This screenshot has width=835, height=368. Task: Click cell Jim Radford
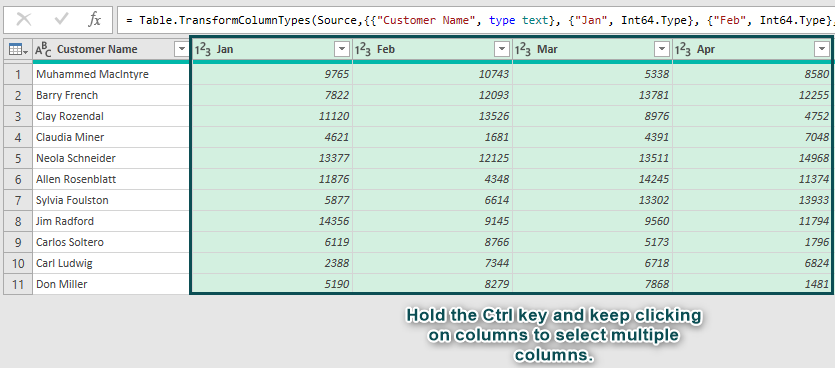111,221
